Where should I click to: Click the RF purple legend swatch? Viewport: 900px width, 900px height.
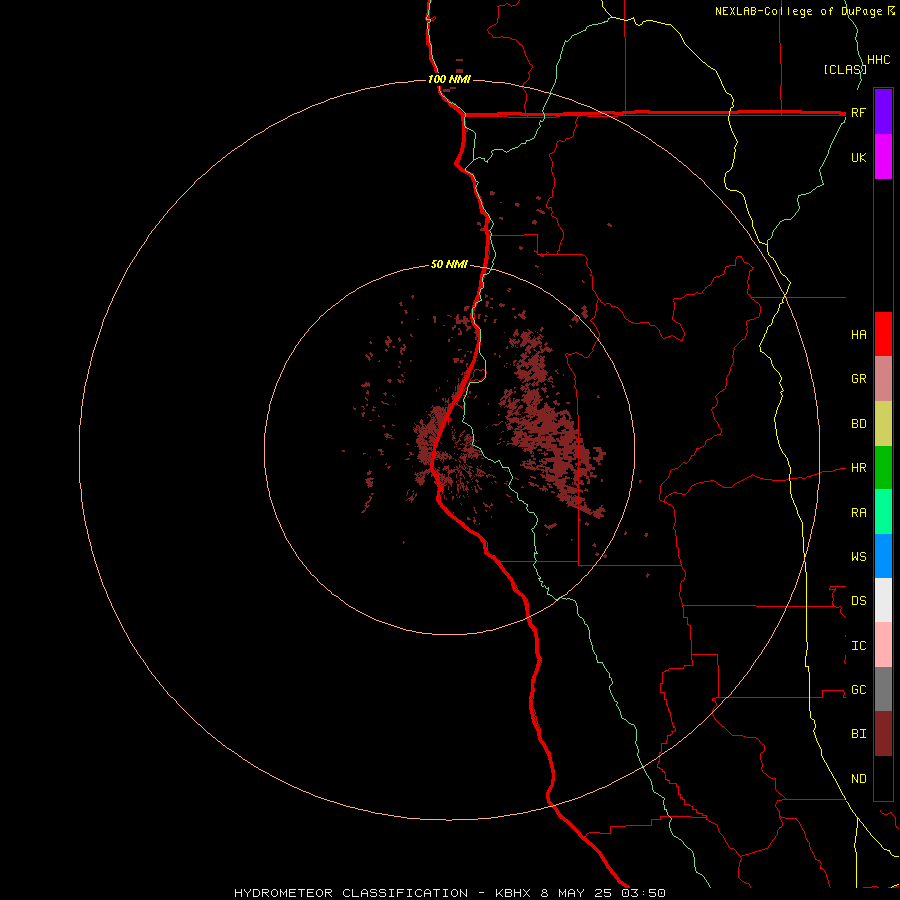[883, 112]
